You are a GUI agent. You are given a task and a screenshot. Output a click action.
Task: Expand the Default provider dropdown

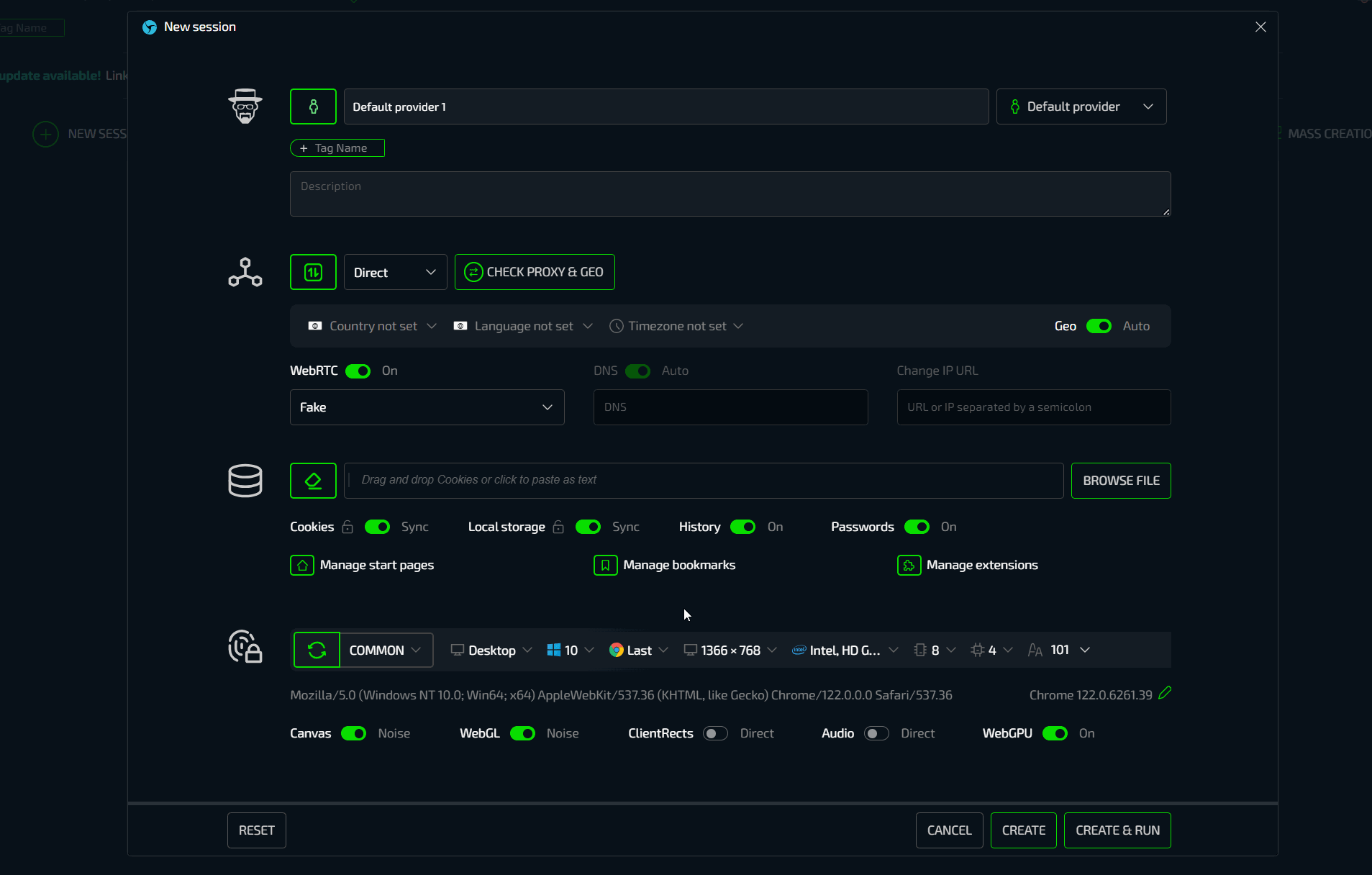[1081, 106]
